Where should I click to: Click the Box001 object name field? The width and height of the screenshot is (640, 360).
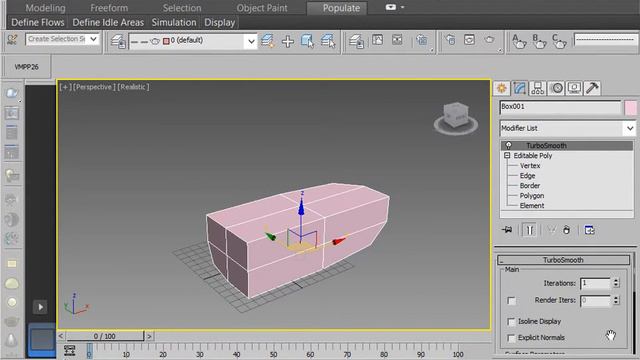(560, 107)
